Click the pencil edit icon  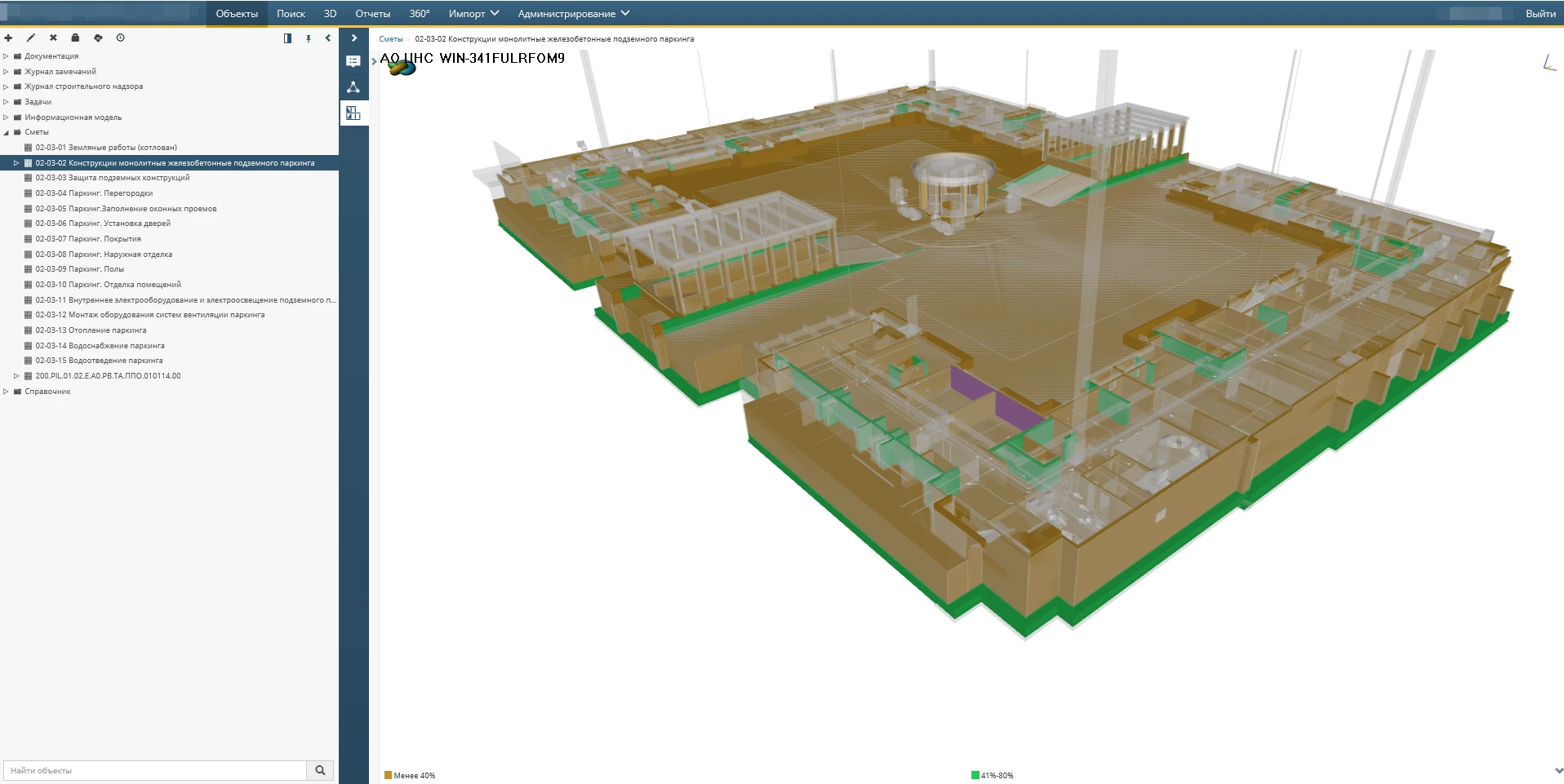[x=31, y=38]
